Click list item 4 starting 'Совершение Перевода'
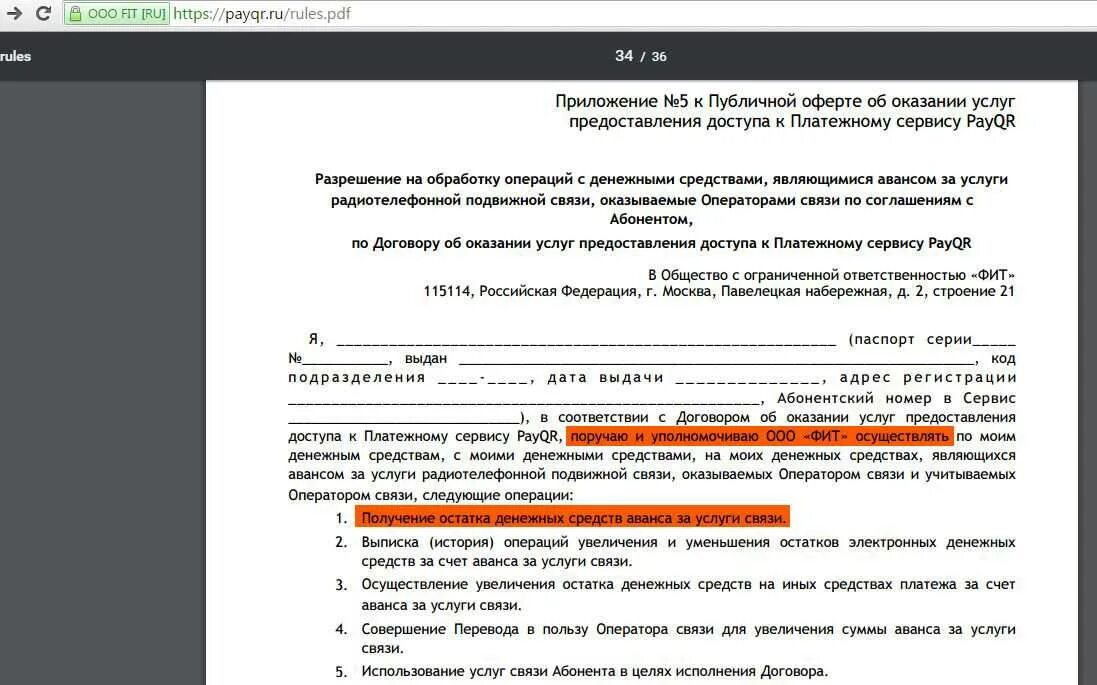The height and width of the screenshot is (685, 1097). click(x=688, y=638)
